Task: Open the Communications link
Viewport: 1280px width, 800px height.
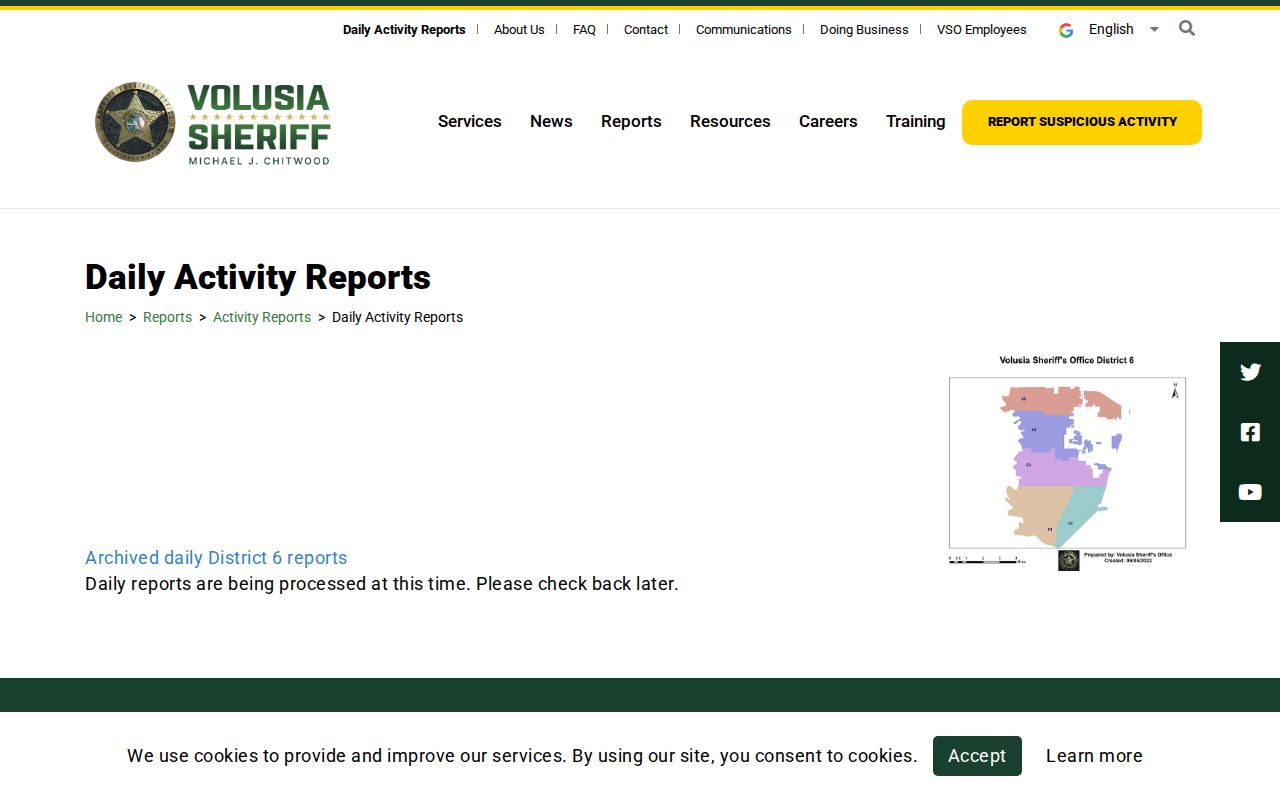Action: (x=744, y=30)
